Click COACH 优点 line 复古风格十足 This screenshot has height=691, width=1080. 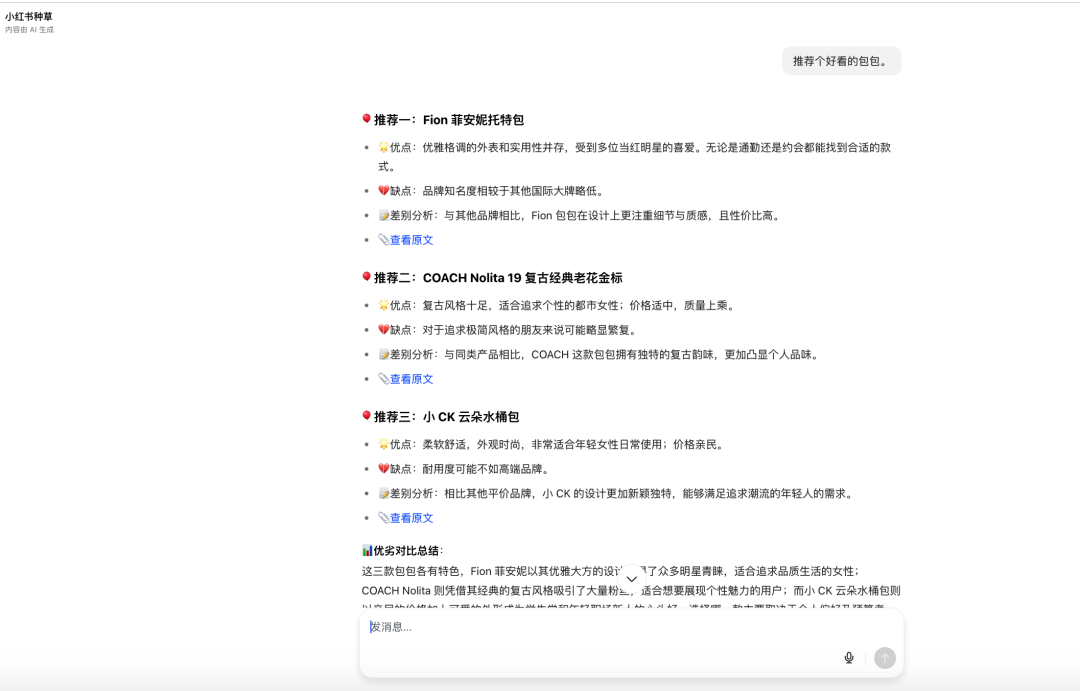pos(557,305)
